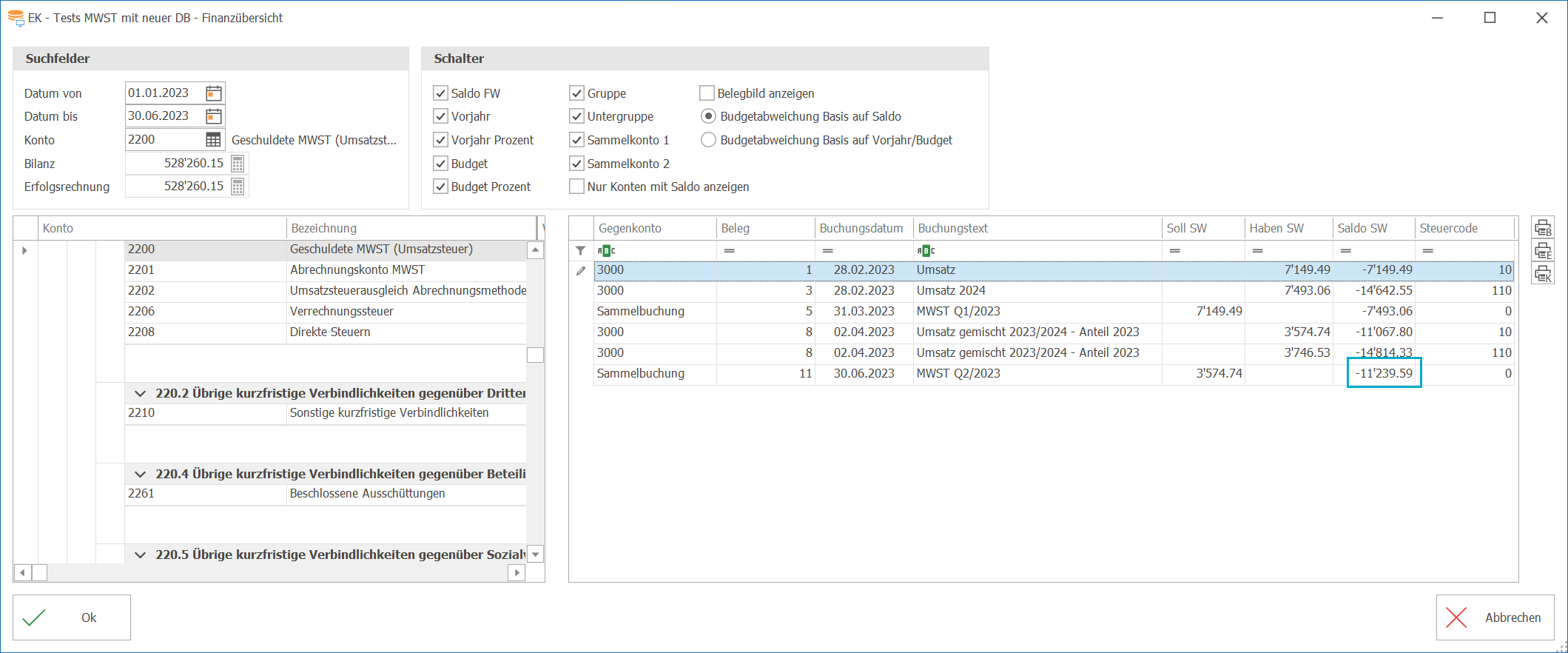Click the account tree scroll-down arrow

536,554
